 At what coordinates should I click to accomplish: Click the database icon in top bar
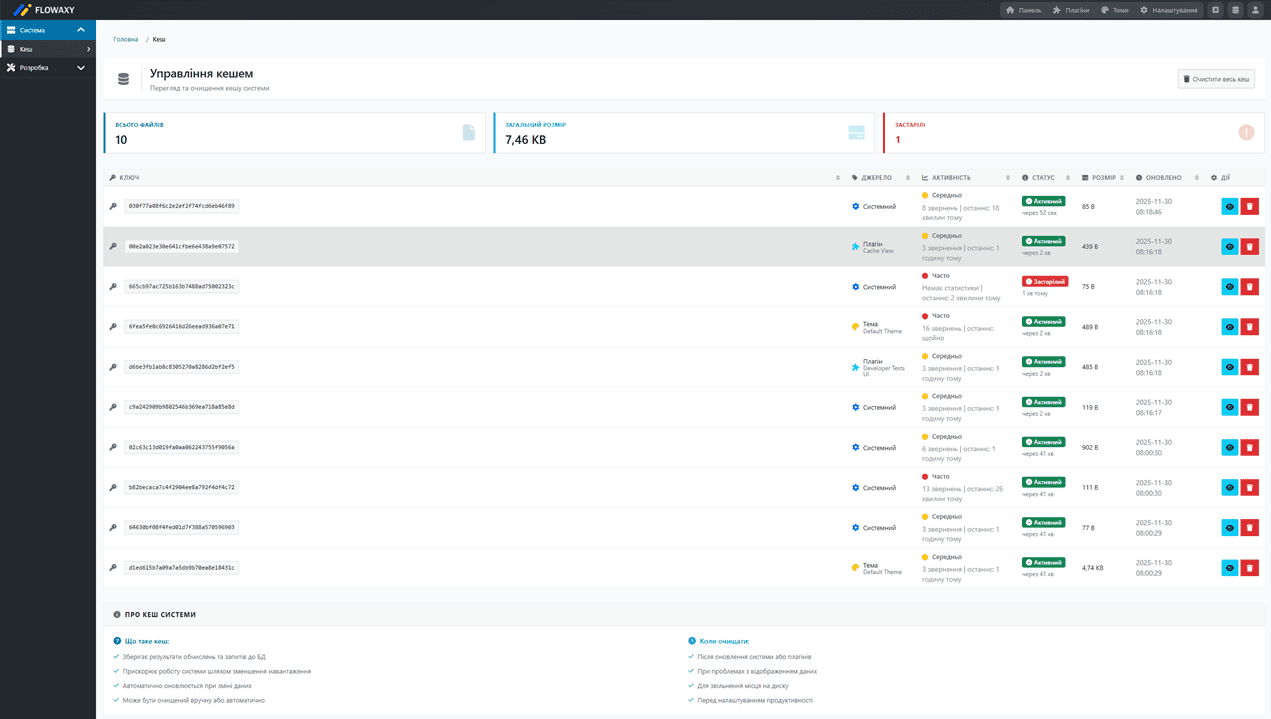1235,10
